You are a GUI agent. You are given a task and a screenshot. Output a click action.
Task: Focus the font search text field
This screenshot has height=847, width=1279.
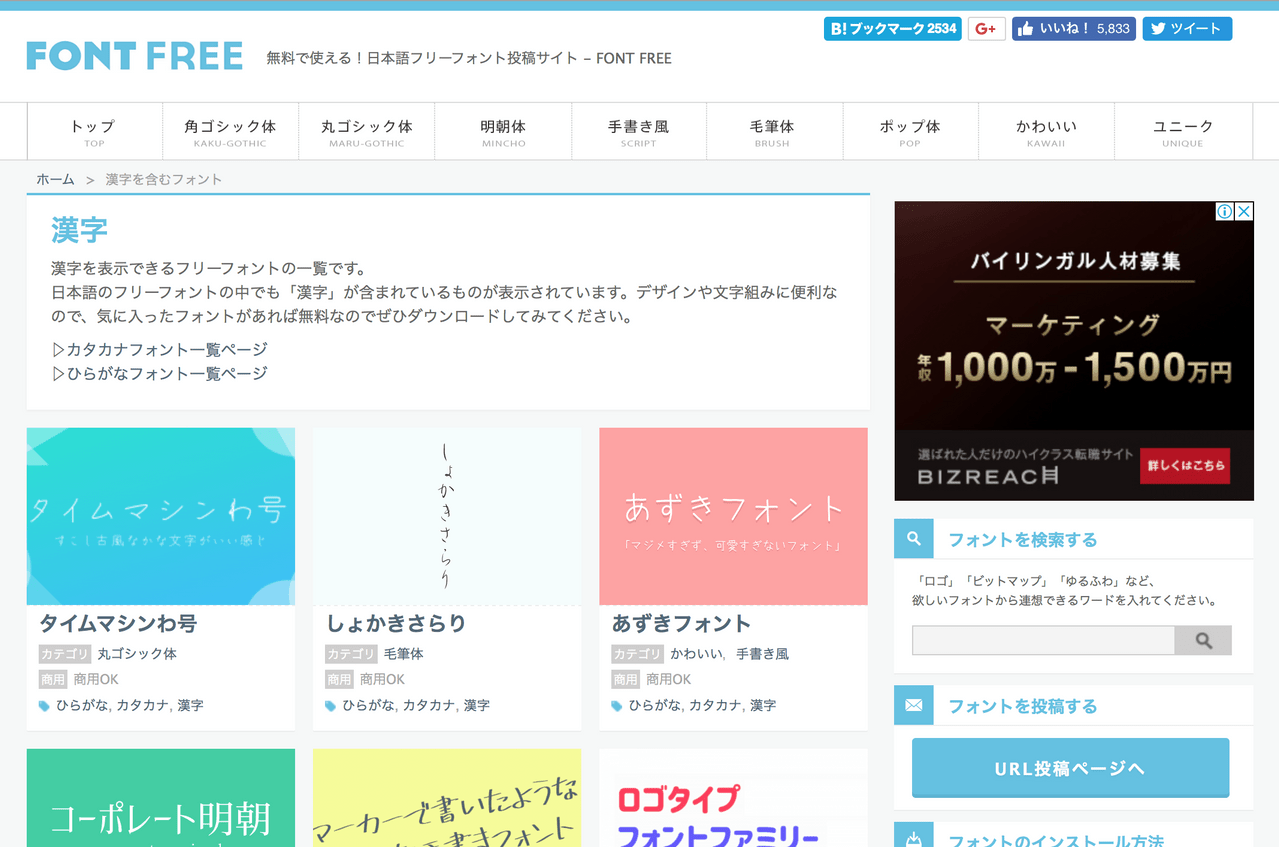(1043, 641)
